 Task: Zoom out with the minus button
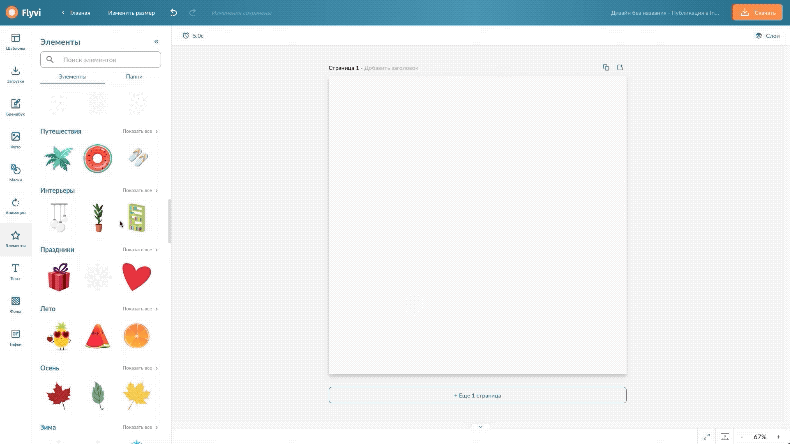[x=742, y=437]
